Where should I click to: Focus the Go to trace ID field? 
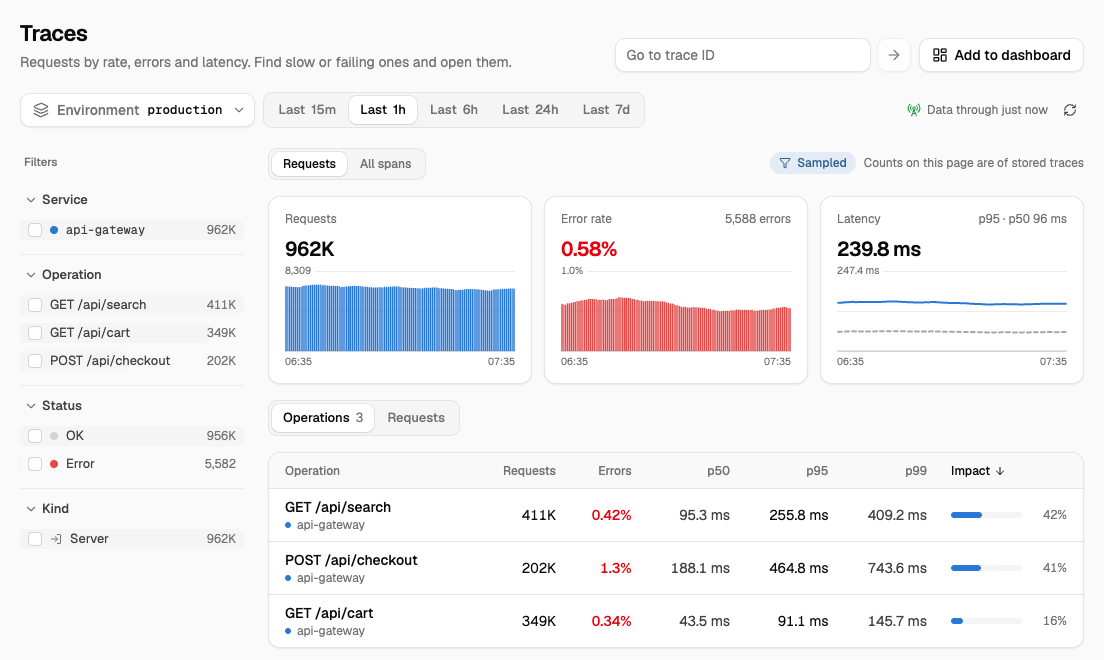click(743, 55)
